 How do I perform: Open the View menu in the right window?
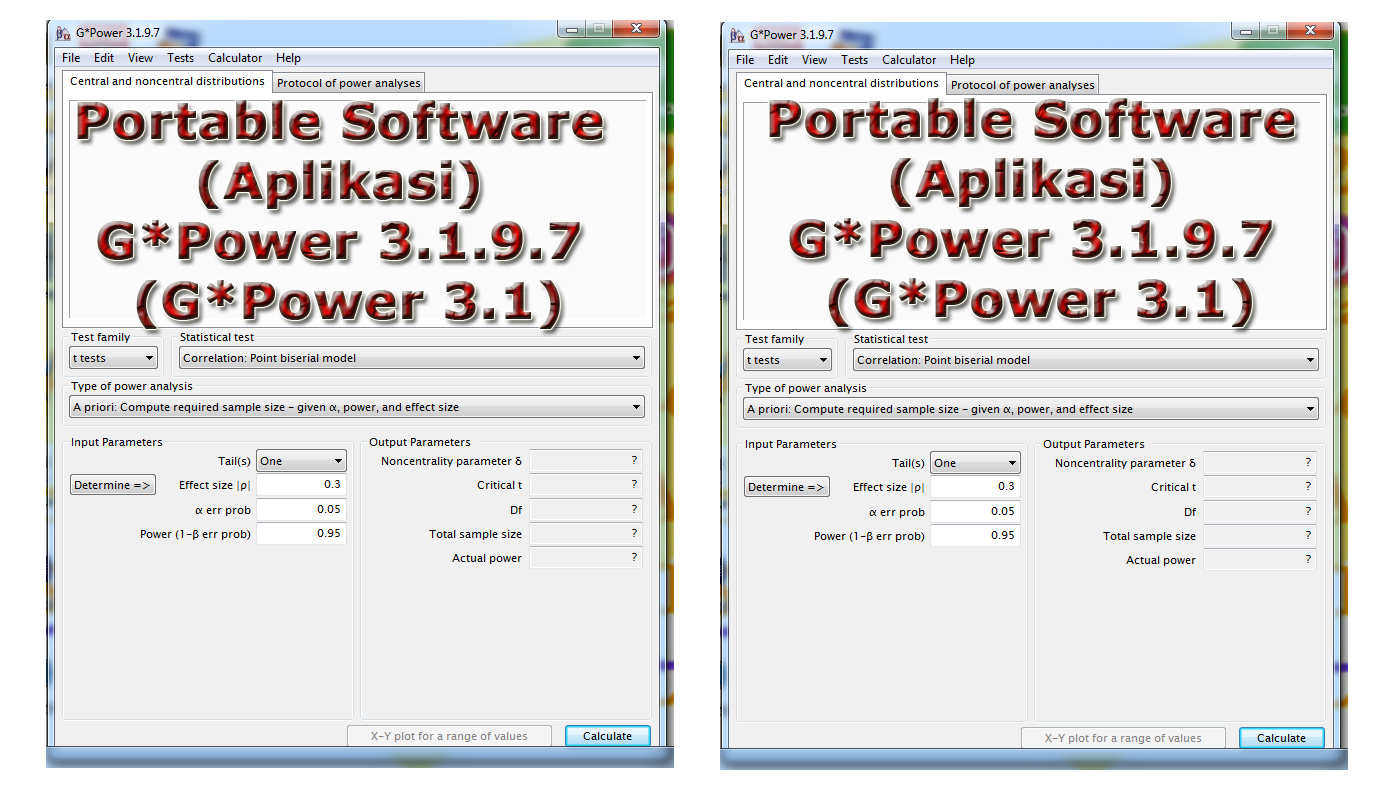814,60
